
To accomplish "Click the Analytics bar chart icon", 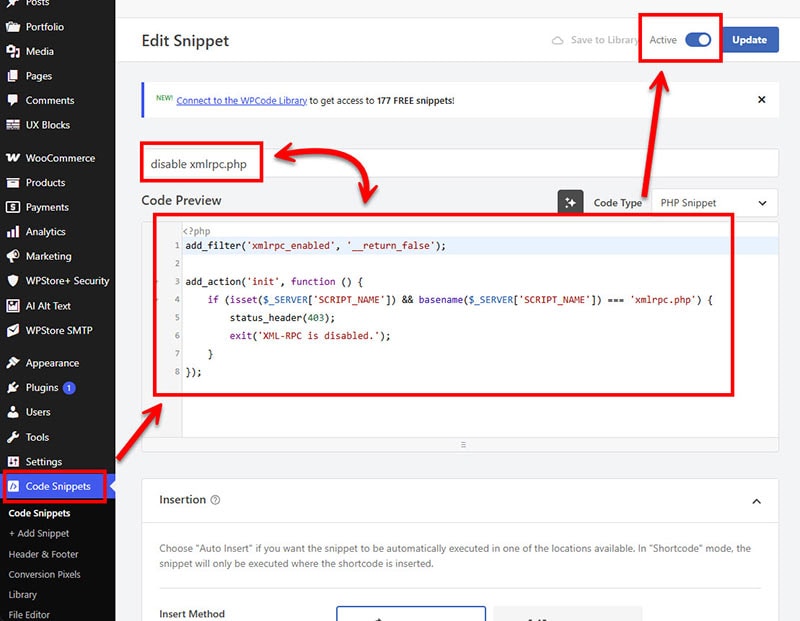I will tap(13, 232).
